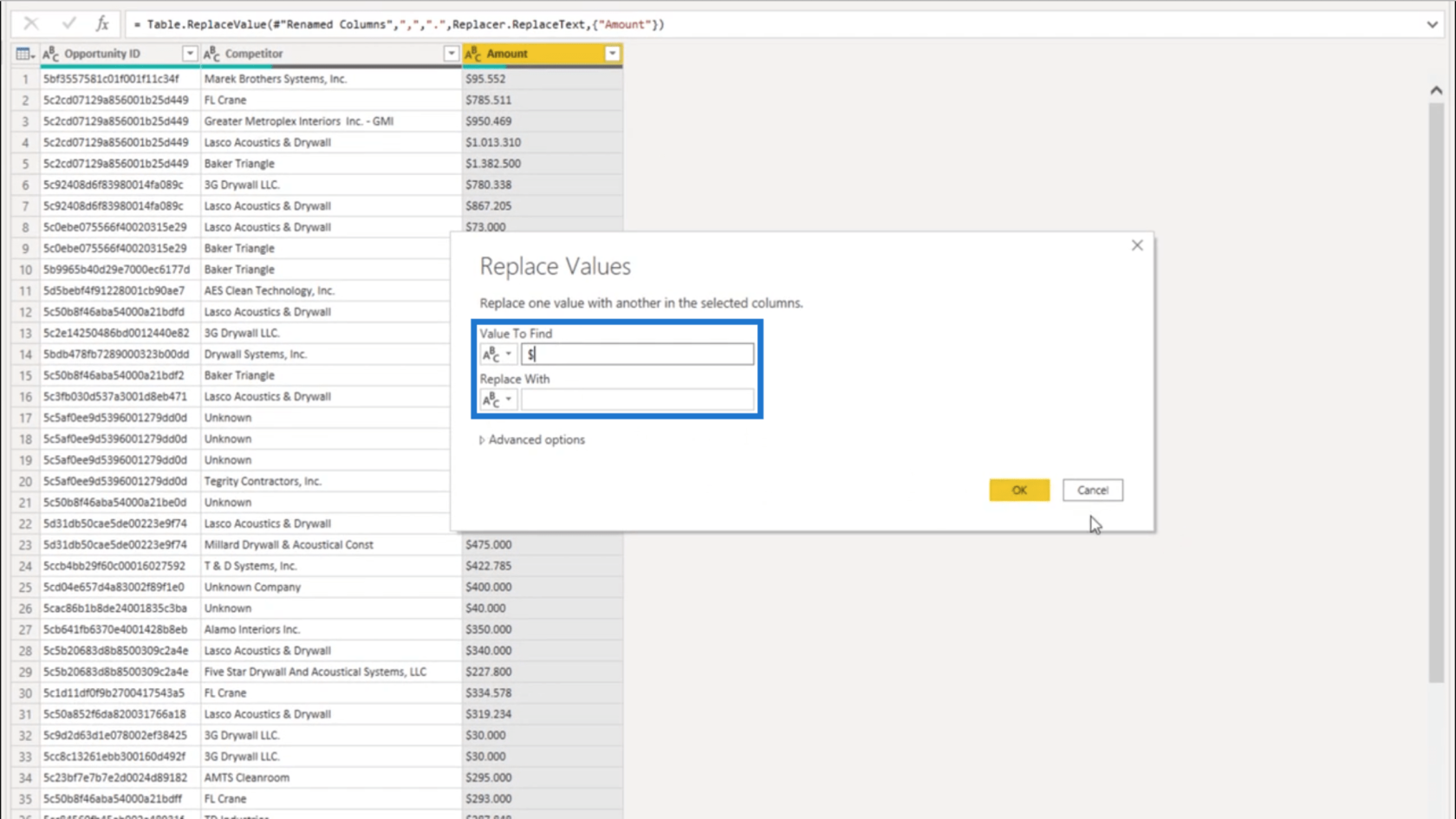Select cell Alamo Interiors Inc.
The image size is (1456, 819).
click(331, 629)
